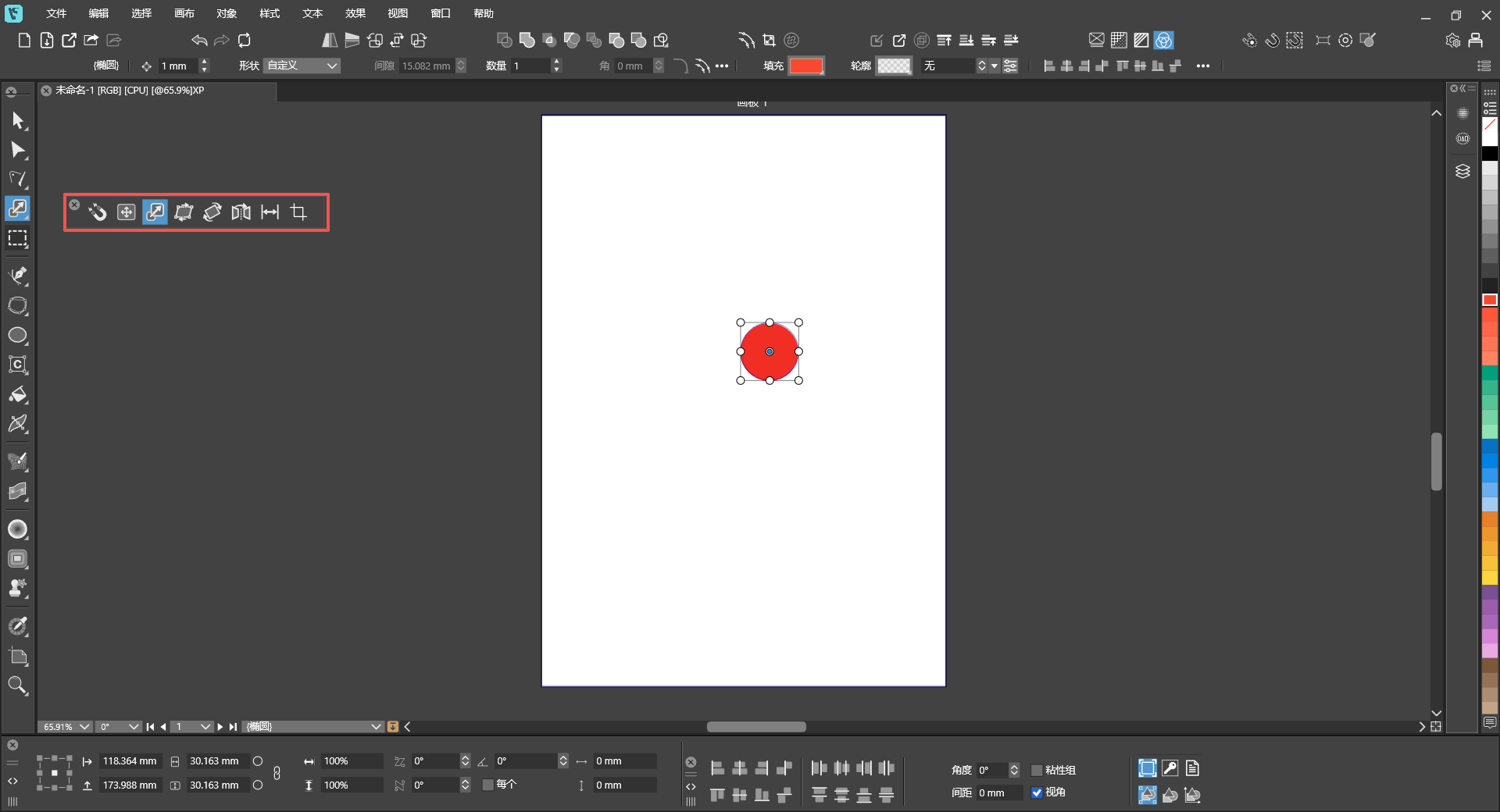The height and width of the screenshot is (812, 1500).
Task: Open the zoom level 65.91% dropdown
Action: 65,727
